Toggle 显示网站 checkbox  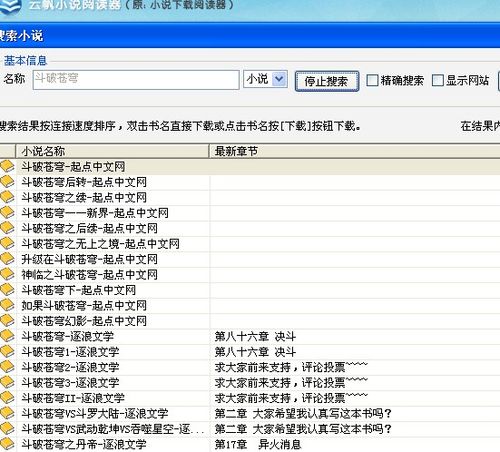point(437,80)
